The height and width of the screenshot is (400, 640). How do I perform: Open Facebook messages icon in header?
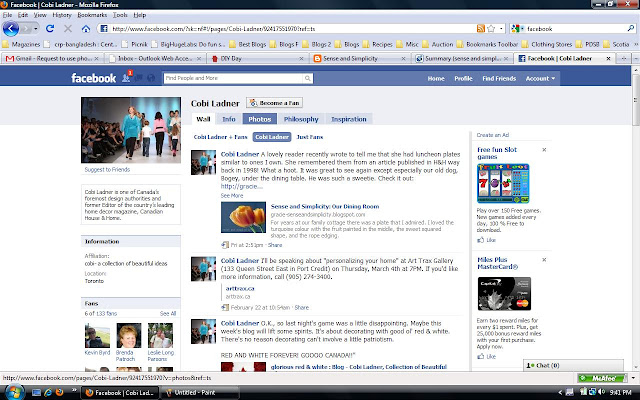pyautogui.click(x=139, y=78)
